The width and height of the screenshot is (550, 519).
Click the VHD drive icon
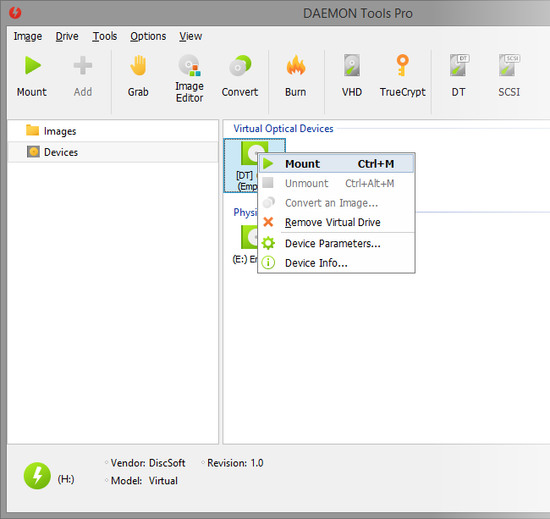click(352, 65)
